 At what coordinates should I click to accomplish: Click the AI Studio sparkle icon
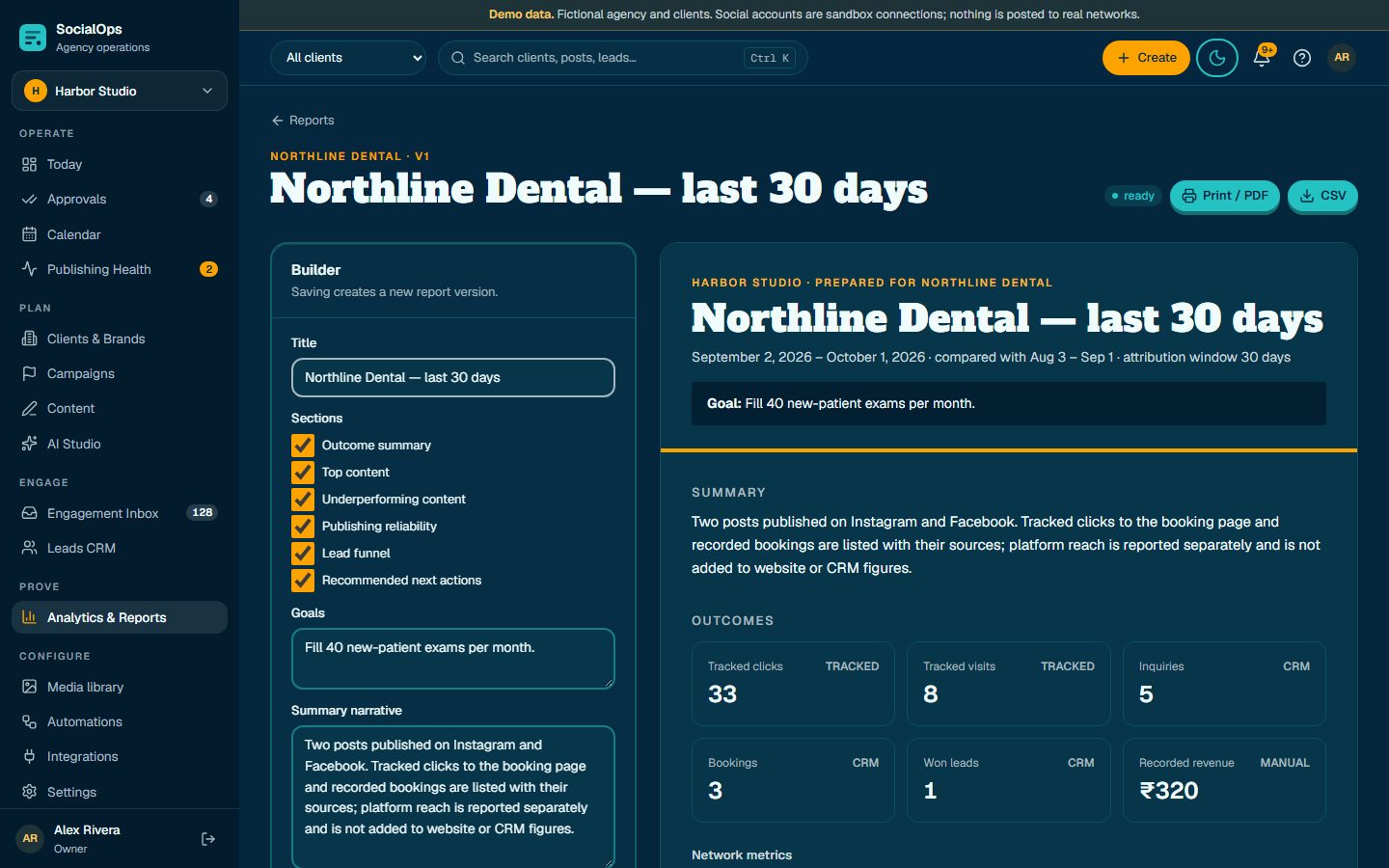coord(30,444)
